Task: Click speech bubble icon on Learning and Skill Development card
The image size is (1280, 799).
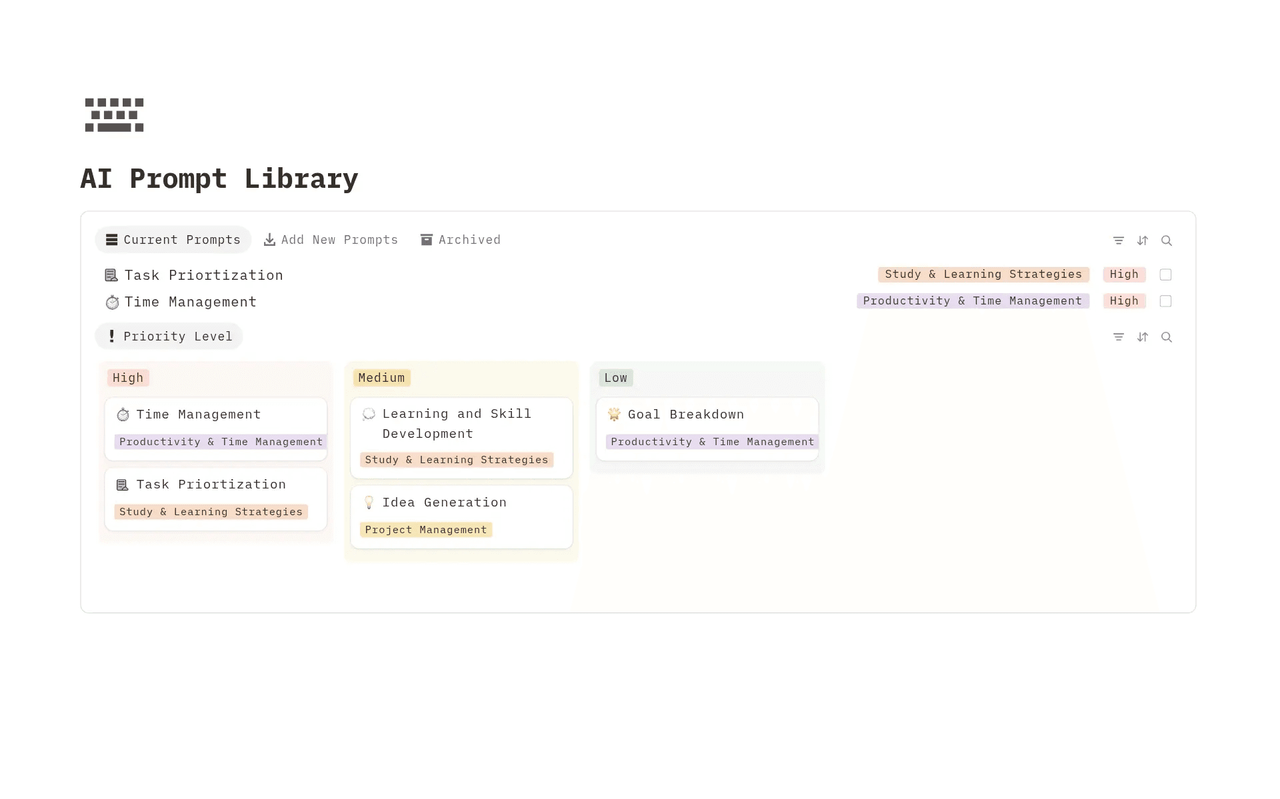Action: (x=369, y=414)
